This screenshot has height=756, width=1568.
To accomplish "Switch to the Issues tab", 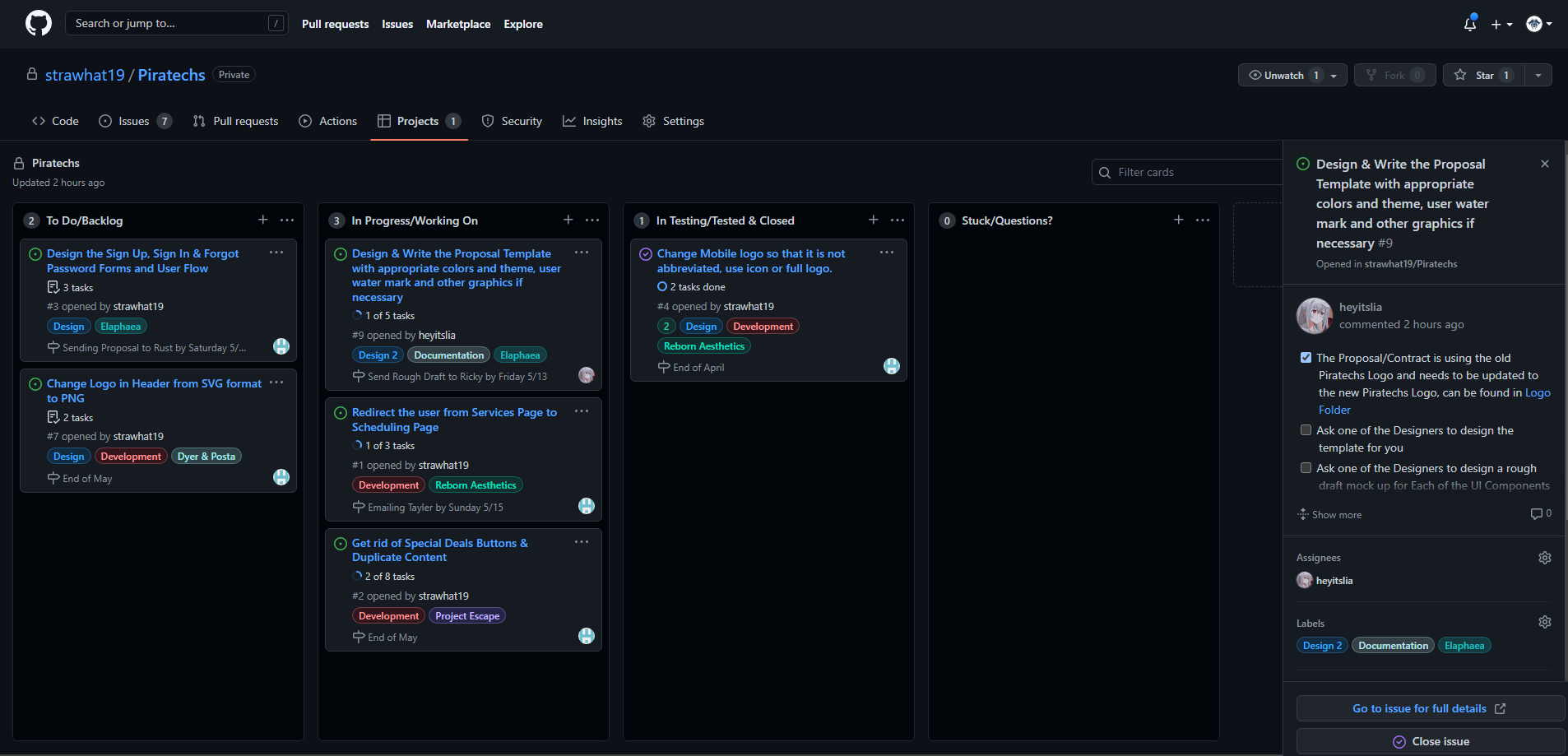I will click(x=135, y=121).
